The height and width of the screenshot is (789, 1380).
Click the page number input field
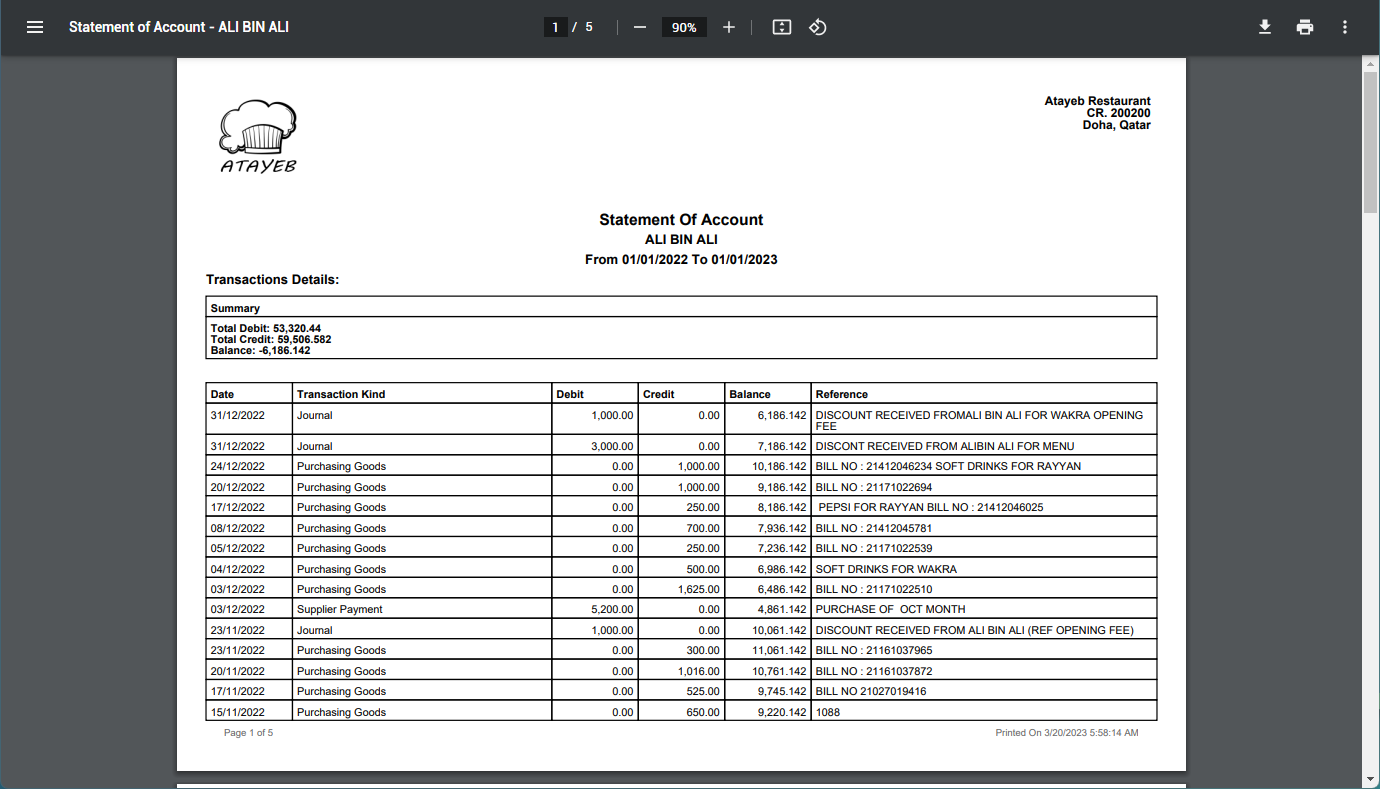click(x=555, y=27)
